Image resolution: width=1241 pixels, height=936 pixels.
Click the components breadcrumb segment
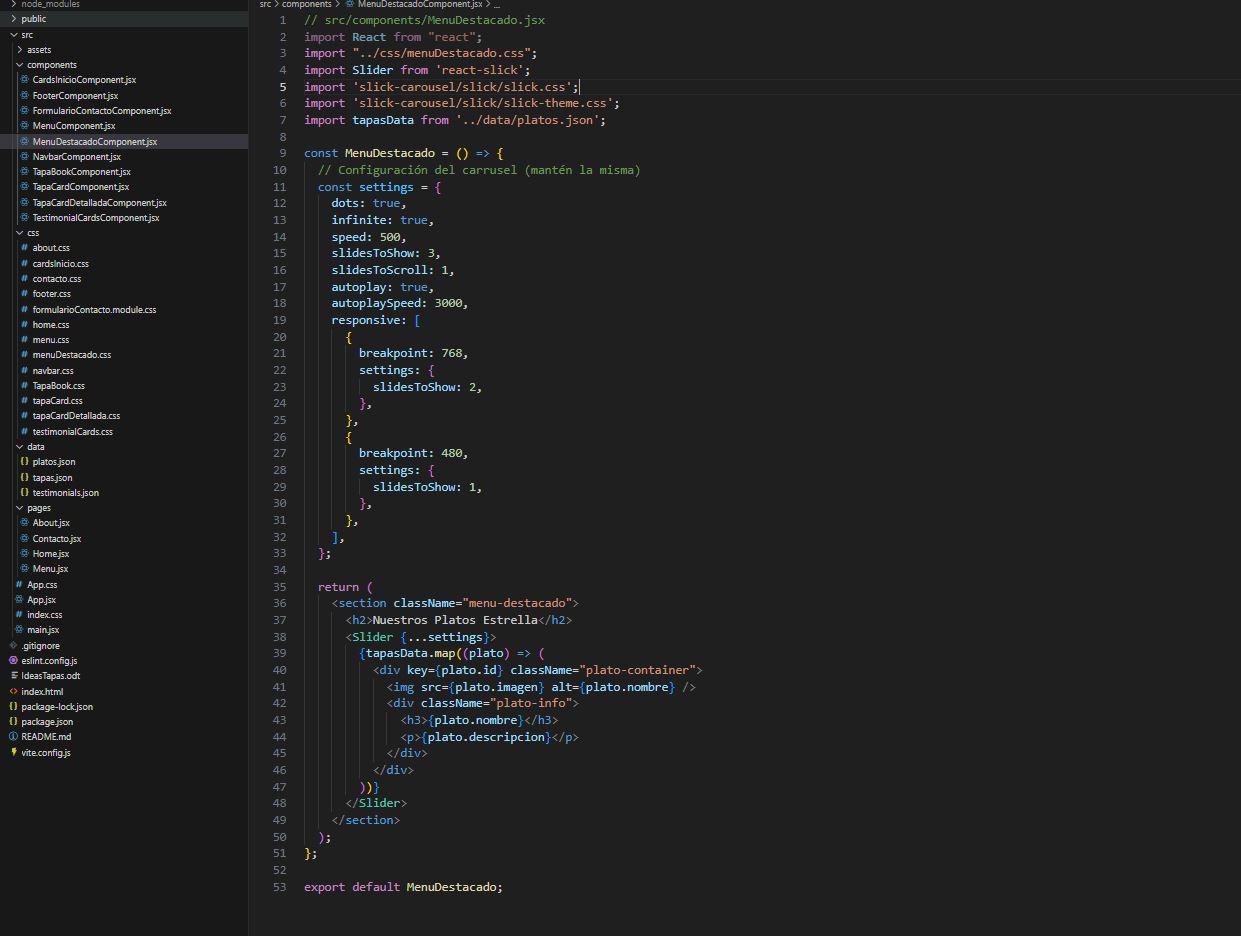pos(306,5)
